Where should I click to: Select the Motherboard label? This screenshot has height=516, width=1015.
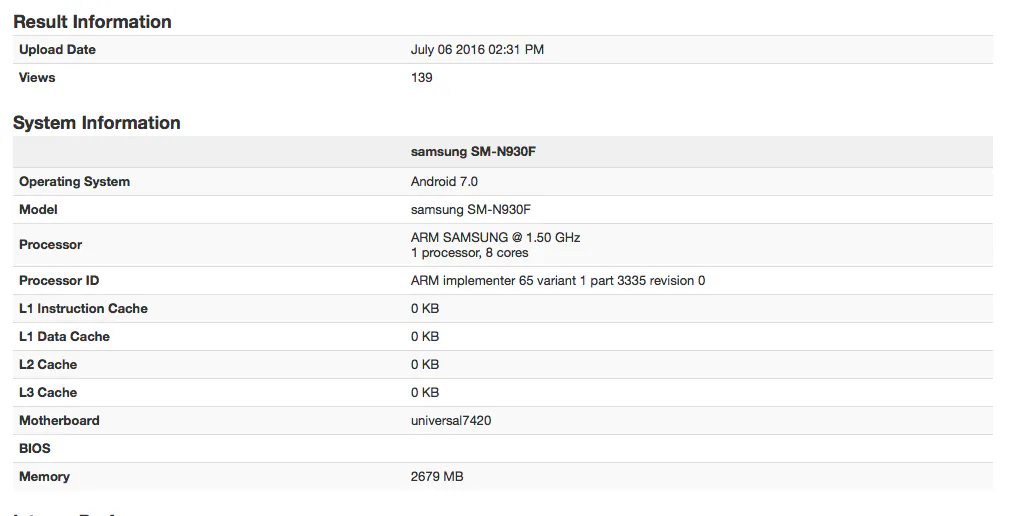point(59,420)
